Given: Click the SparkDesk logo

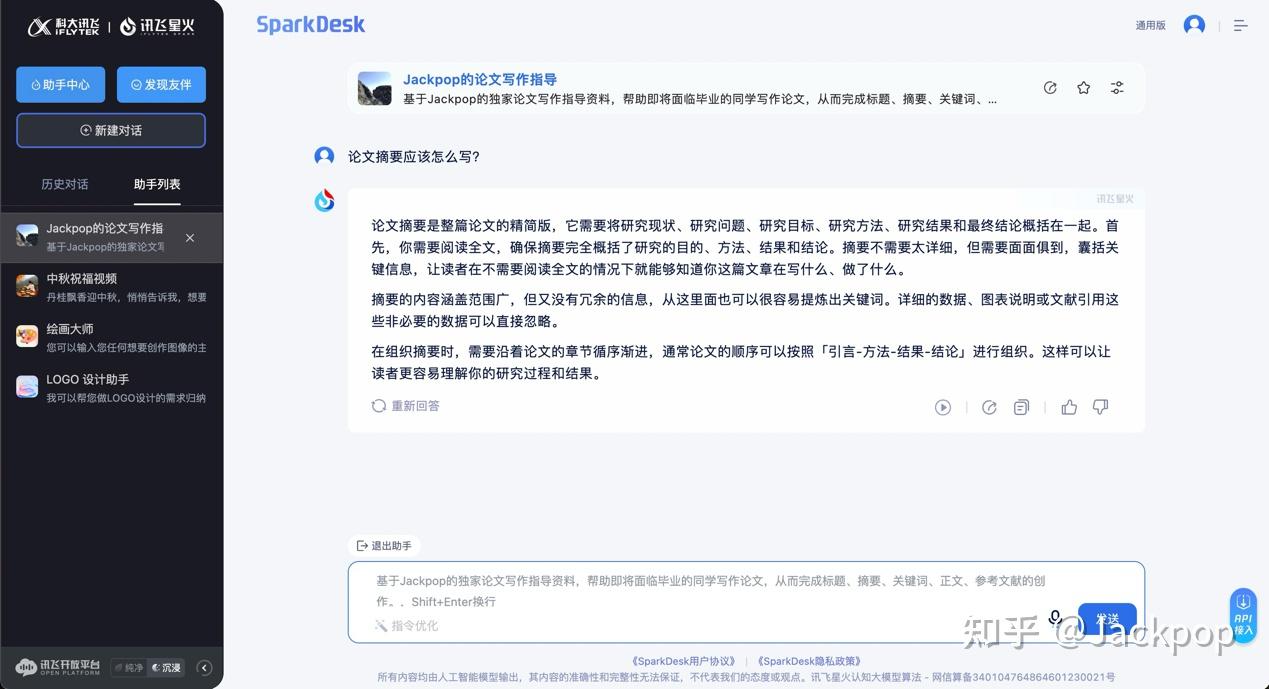Looking at the screenshot, I should (311, 24).
